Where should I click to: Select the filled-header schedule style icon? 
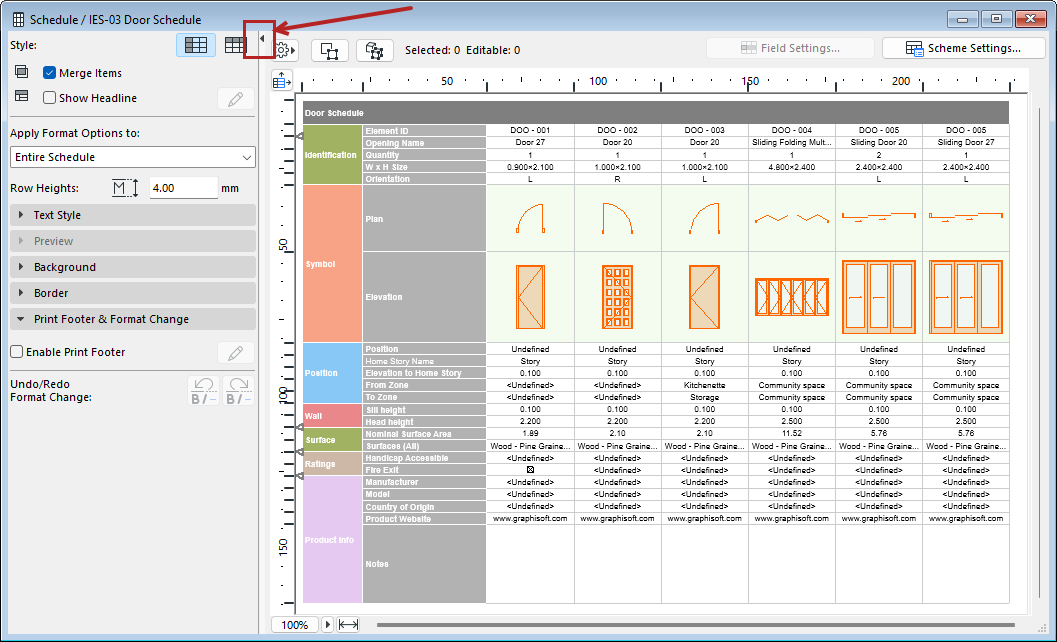196,45
